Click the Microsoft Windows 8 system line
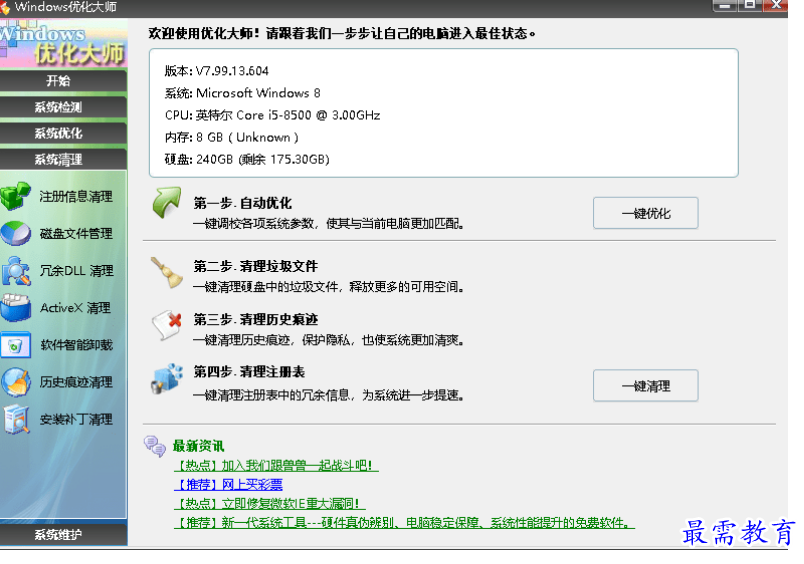The height and width of the screenshot is (564, 804). point(242,93)
